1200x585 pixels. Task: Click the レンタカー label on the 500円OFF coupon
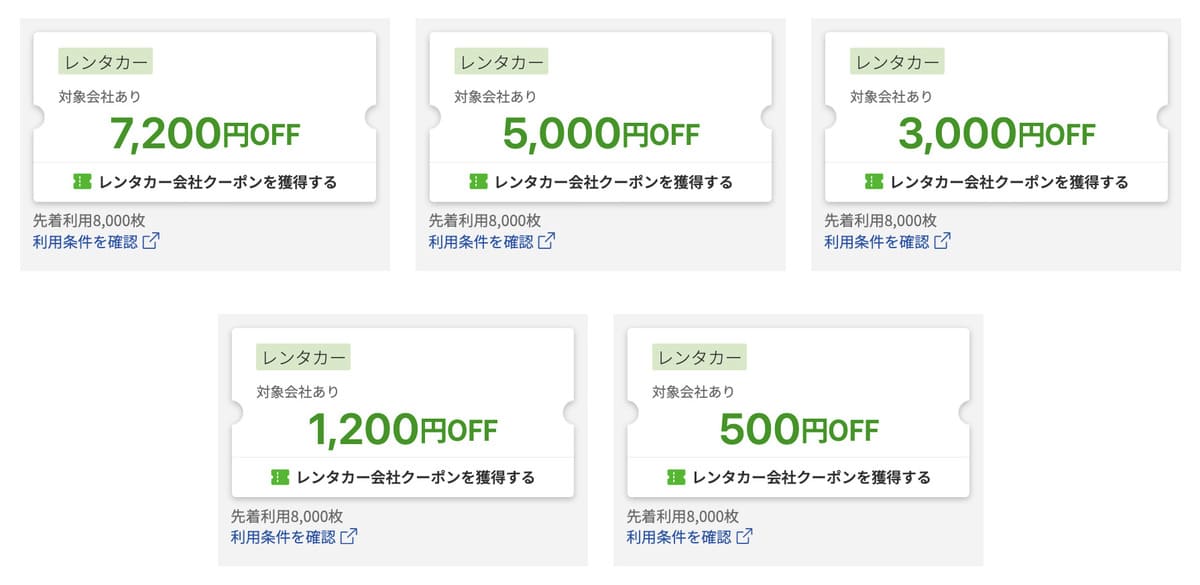click(699, 357)
